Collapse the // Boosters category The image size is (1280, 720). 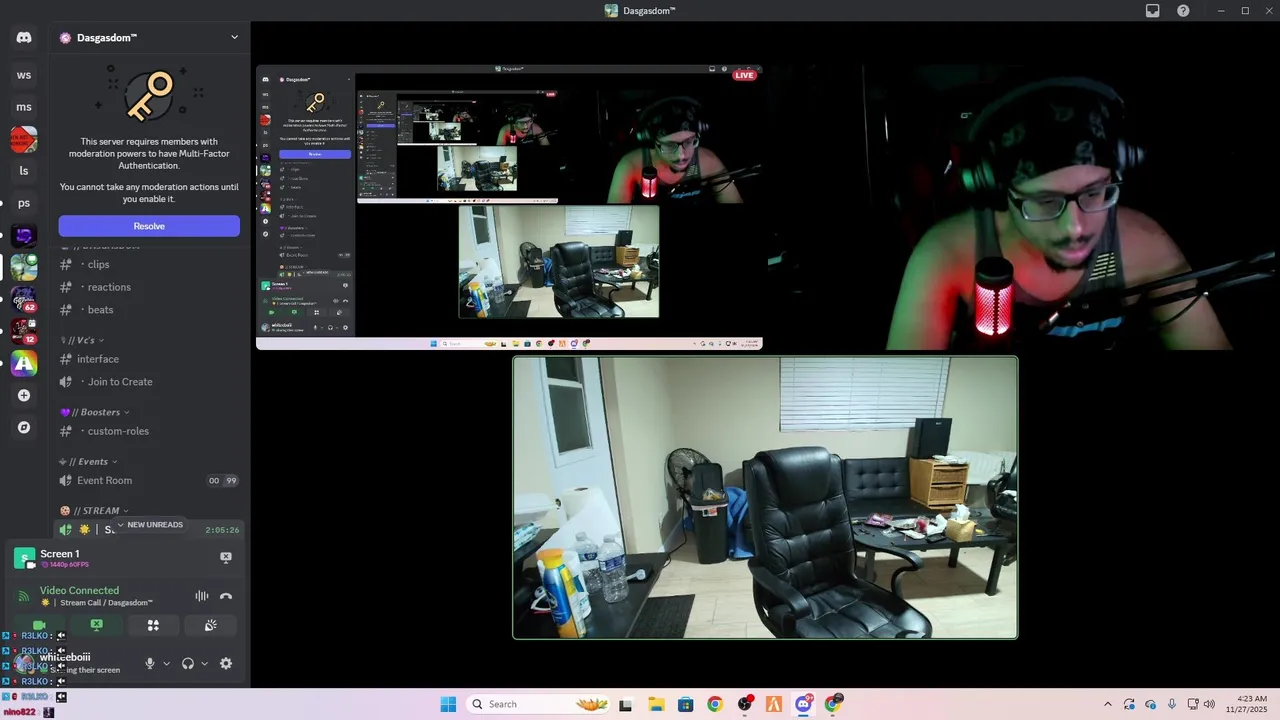pos(94,412)
